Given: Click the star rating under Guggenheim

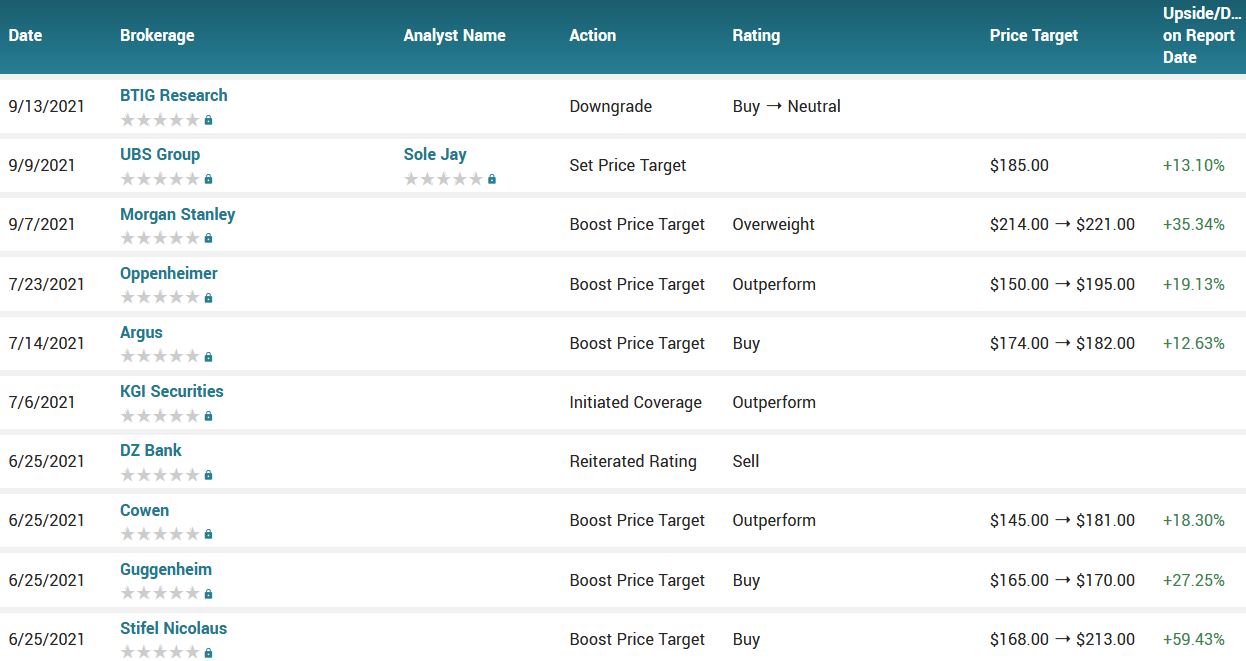Looking at the screenshot, I should coord(160,593).
